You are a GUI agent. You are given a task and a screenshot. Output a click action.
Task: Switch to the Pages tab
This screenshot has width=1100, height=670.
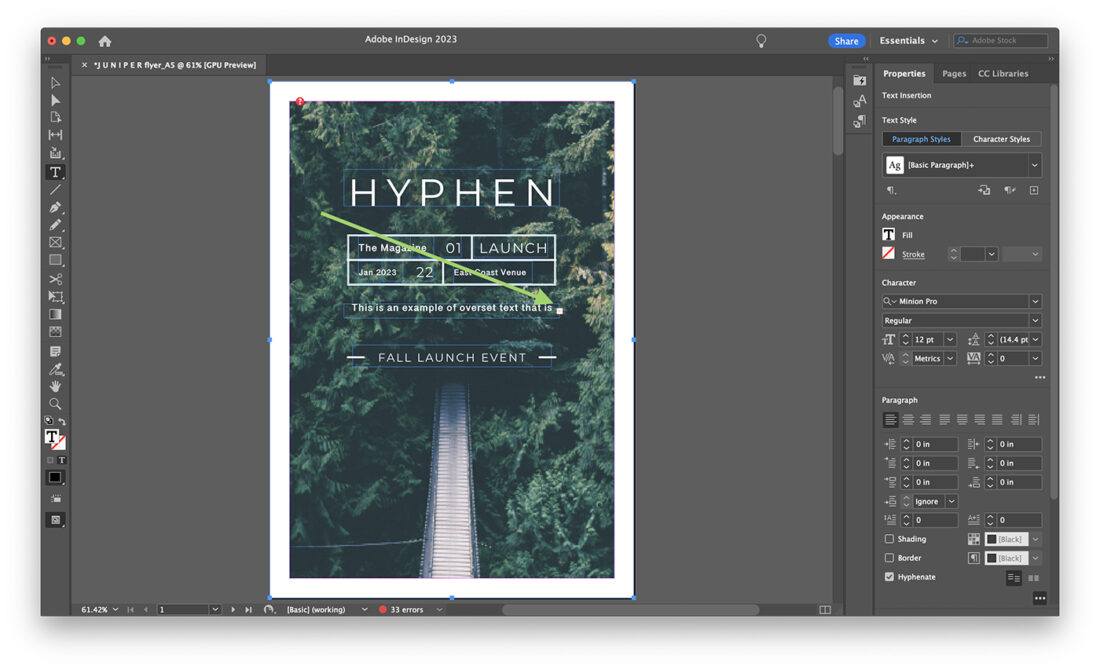pyautogui.click(x=953, y=73)
